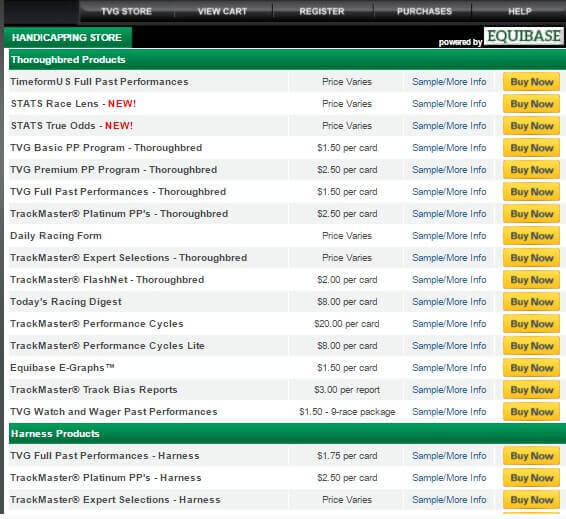The width and height of the screenshot is (566, 519).
Task: Buy Now for TVG Basic PP Program Thoroughbred
Action: click(x=531, y=148)
